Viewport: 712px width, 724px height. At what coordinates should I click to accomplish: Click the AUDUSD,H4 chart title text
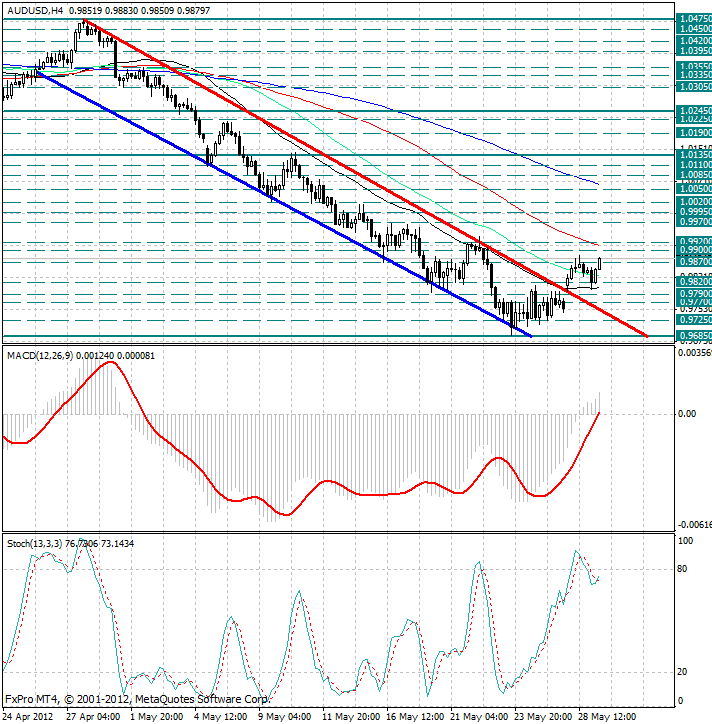(x=35, y=10)
